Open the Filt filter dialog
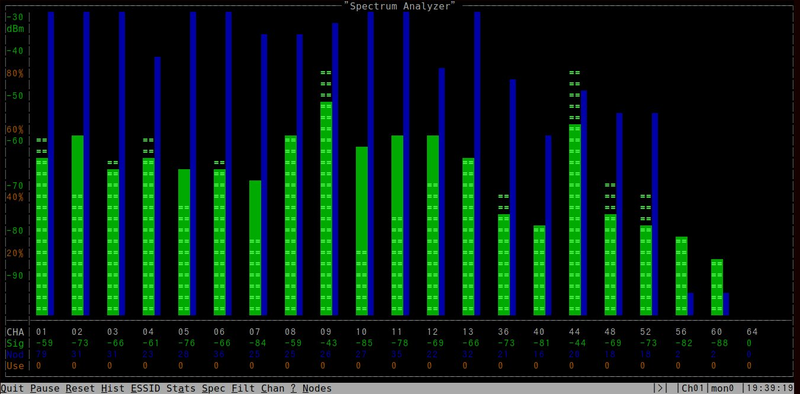Screen dimensions: 800x394 click(243, 388)
